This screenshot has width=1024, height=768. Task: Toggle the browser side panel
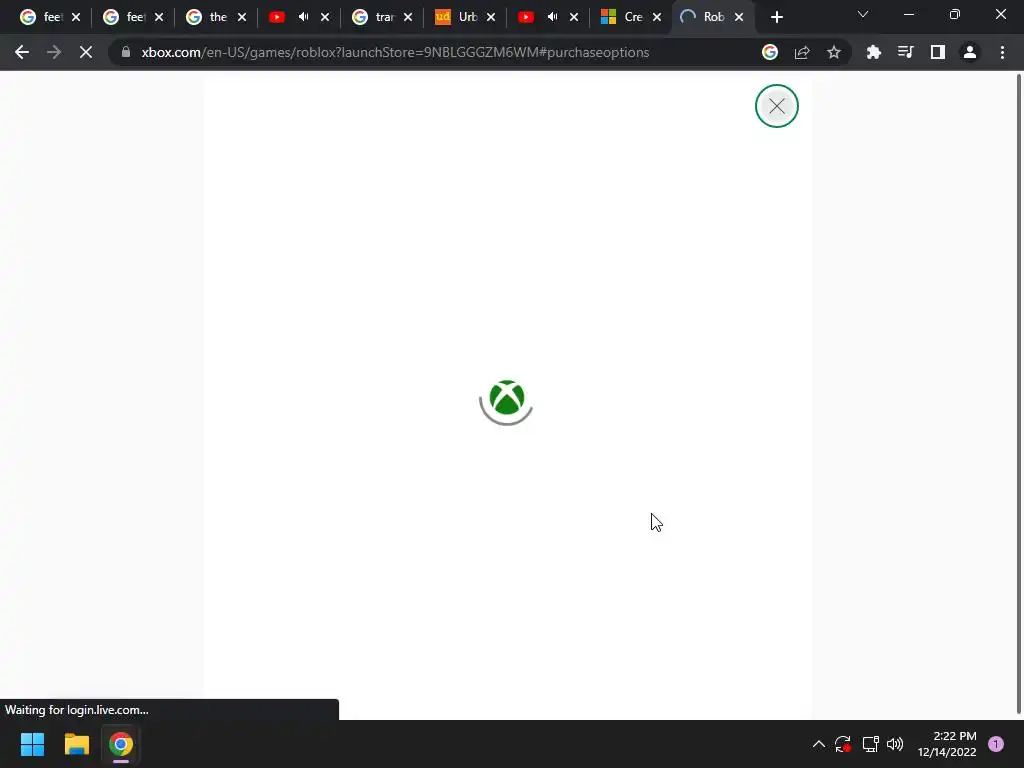(x=938, y=52)
